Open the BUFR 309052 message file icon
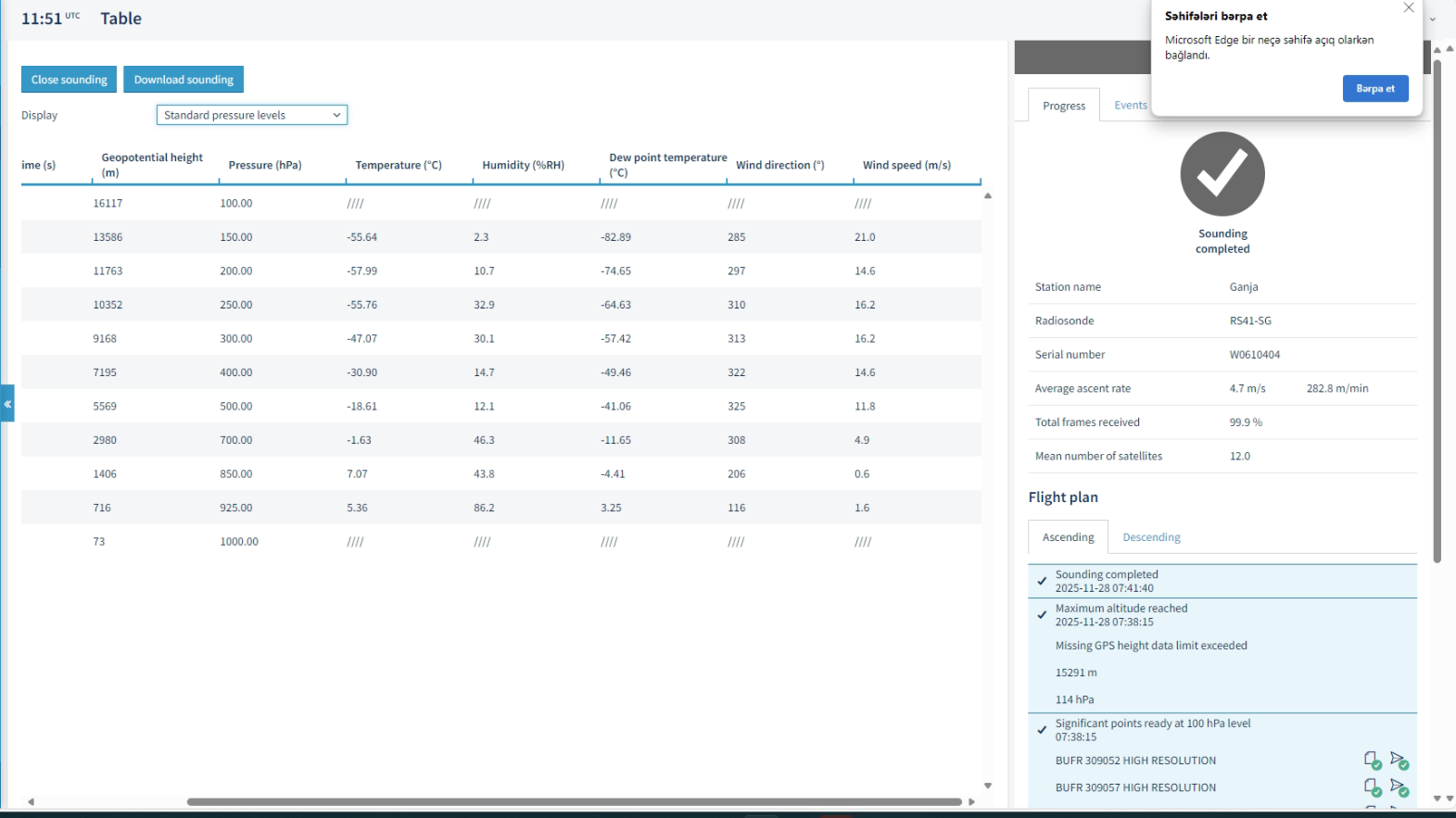Screen dimensions: 1456x818 coord(1372,761)
